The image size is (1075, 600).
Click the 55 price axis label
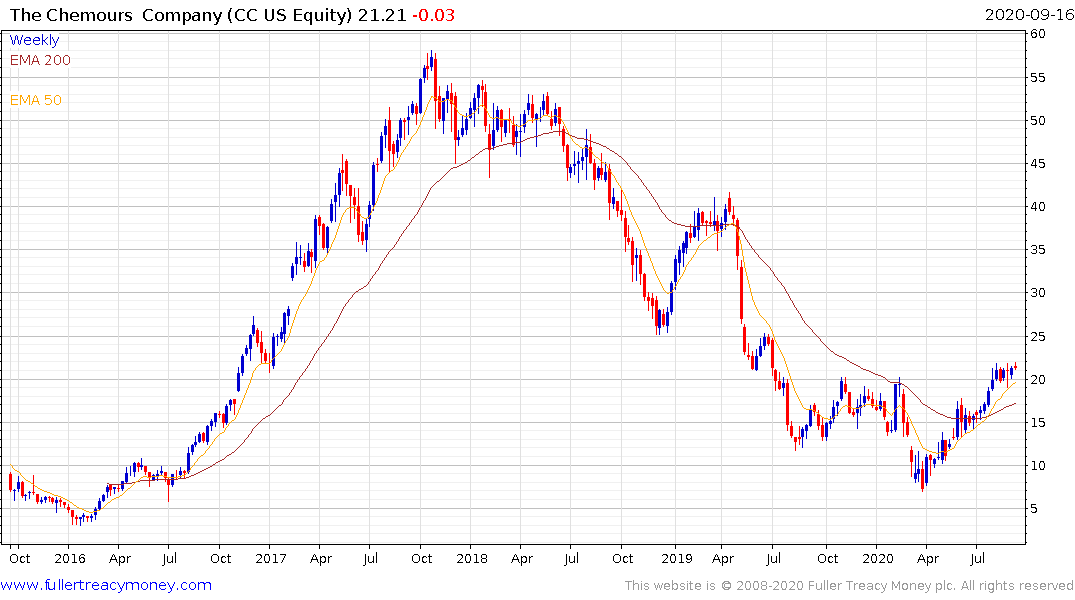click(x=1037, y=77)
